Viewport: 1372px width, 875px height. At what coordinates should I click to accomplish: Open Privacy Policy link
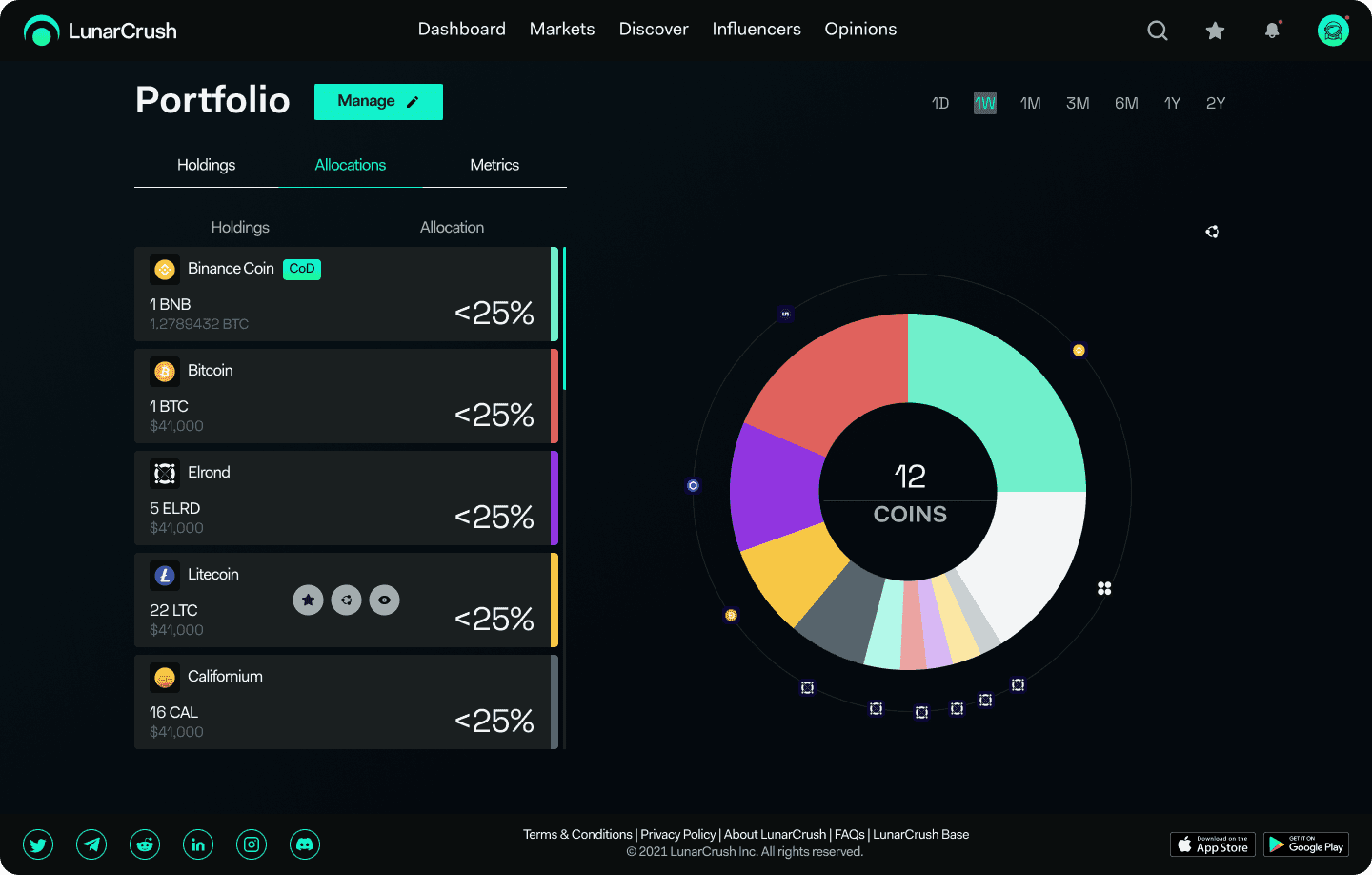678,834
